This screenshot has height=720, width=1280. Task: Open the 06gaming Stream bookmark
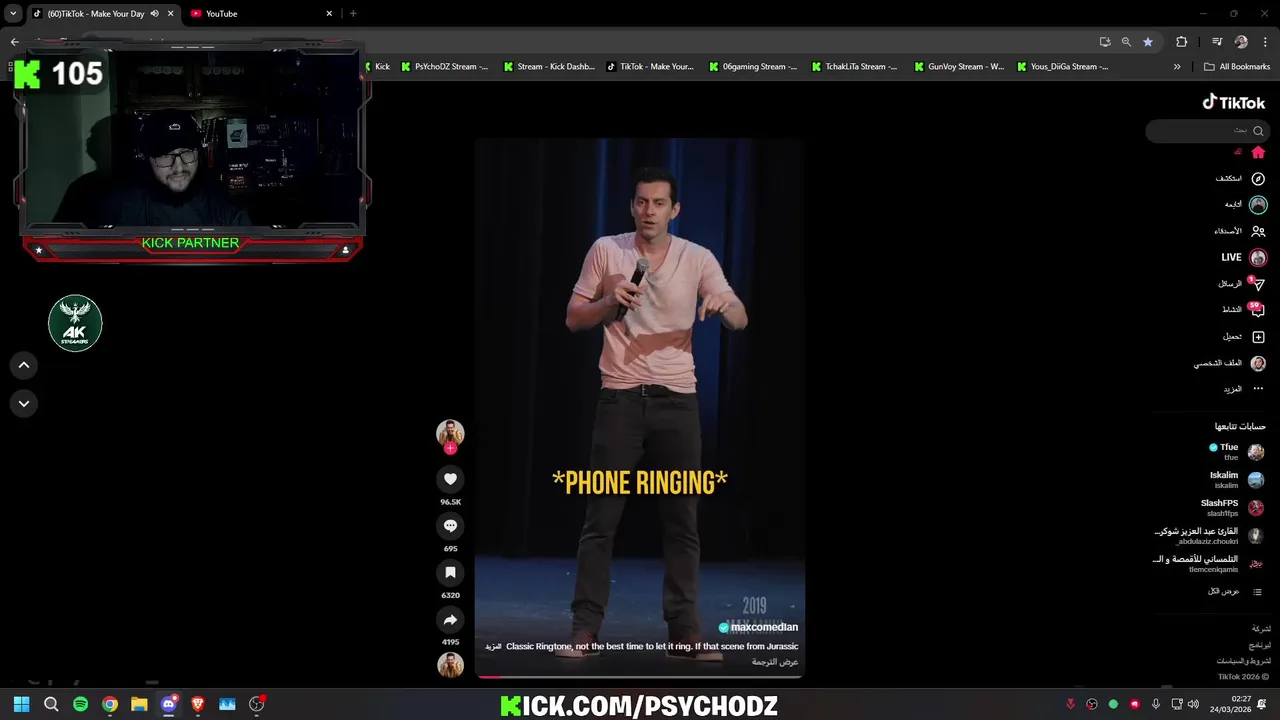click(x=753, y=67)
